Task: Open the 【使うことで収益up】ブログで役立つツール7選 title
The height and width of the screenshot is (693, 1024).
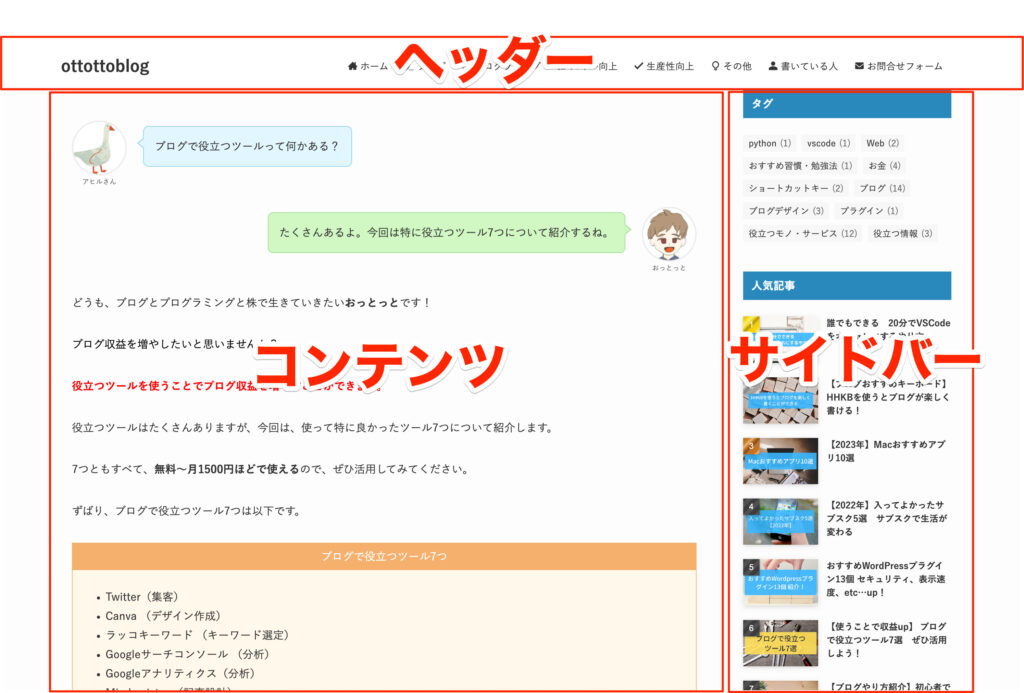Action: point(886,640)
